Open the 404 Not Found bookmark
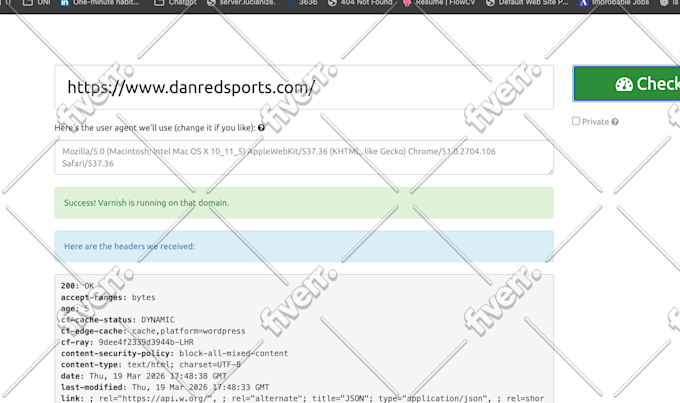This screenshot has height=403, width=680. point(360,3)
